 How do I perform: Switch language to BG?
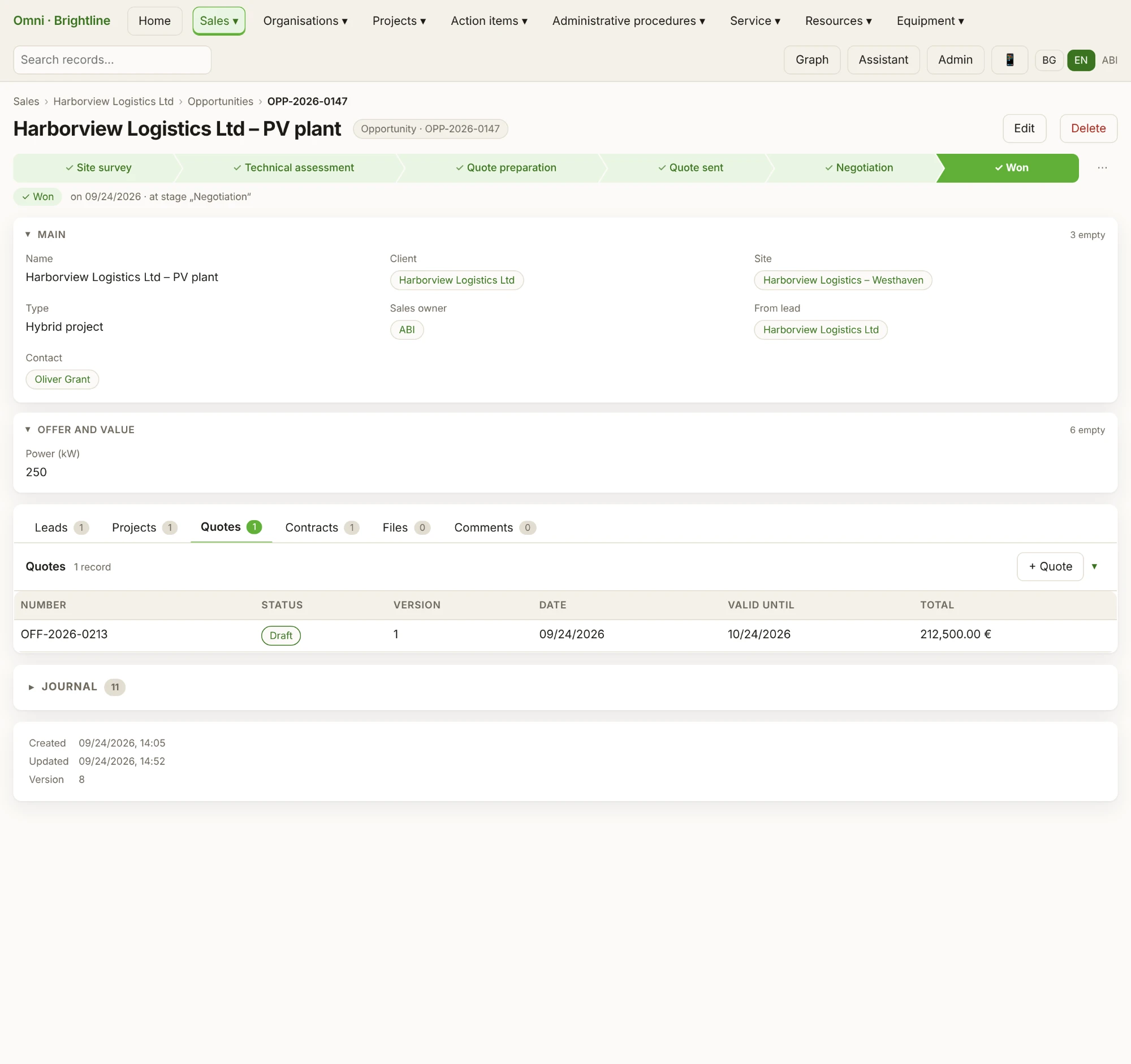pos(1048,60)
